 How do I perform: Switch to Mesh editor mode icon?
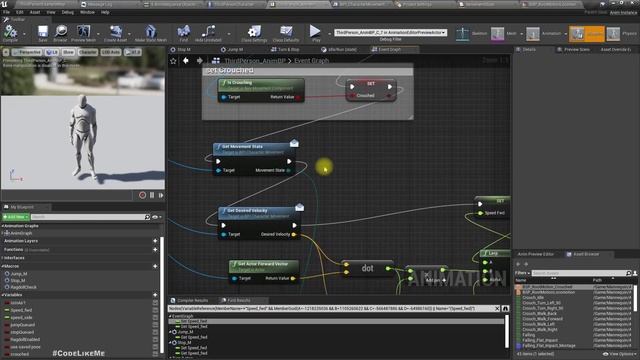click(x=497, y=33)
